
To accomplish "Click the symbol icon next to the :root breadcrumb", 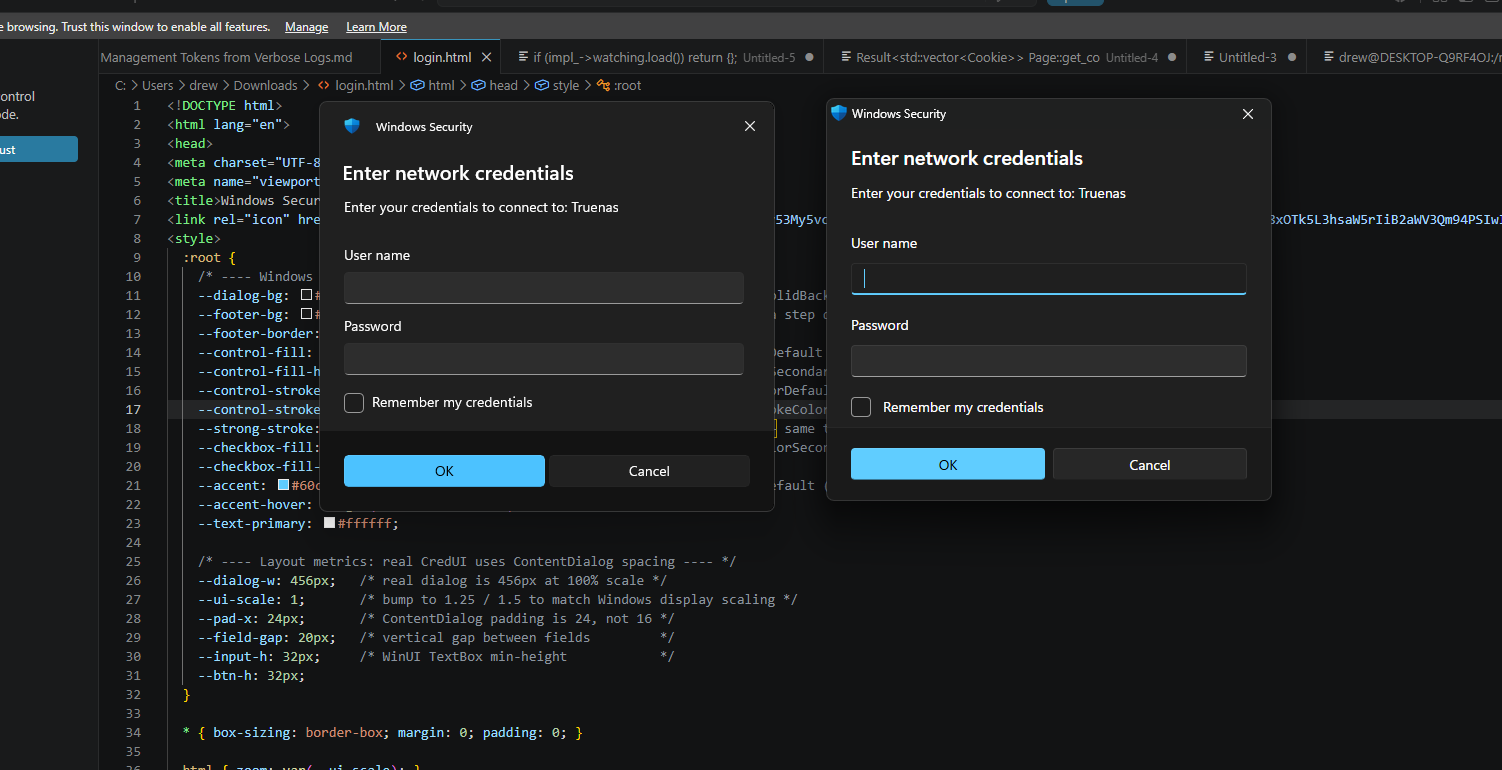I will point(603,85).
